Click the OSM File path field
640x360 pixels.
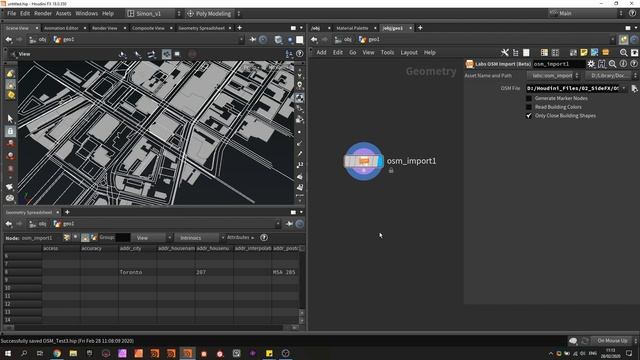click(x=573, y=88)
